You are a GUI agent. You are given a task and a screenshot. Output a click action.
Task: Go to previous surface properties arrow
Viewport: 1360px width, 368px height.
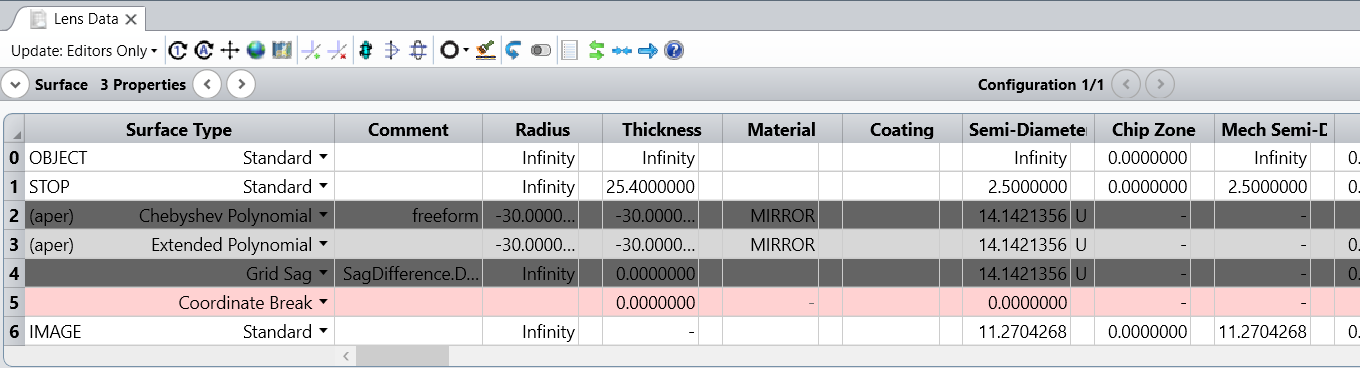pos(207,85)
